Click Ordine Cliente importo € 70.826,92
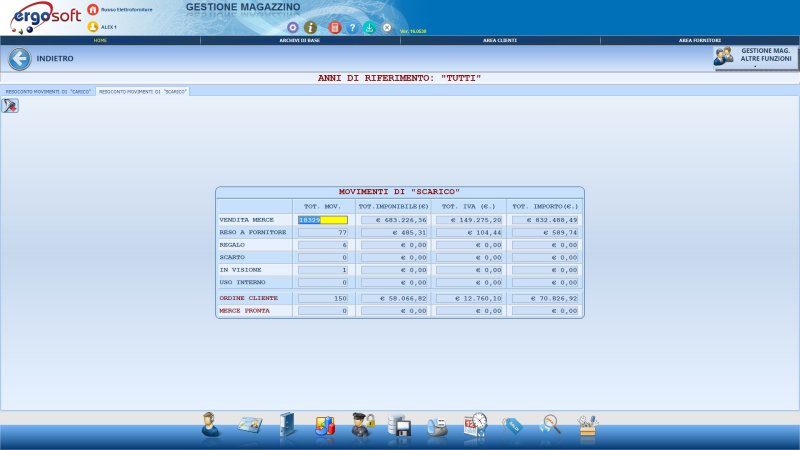This screenshot has height=450, width=800. click(x=545, y=298)
